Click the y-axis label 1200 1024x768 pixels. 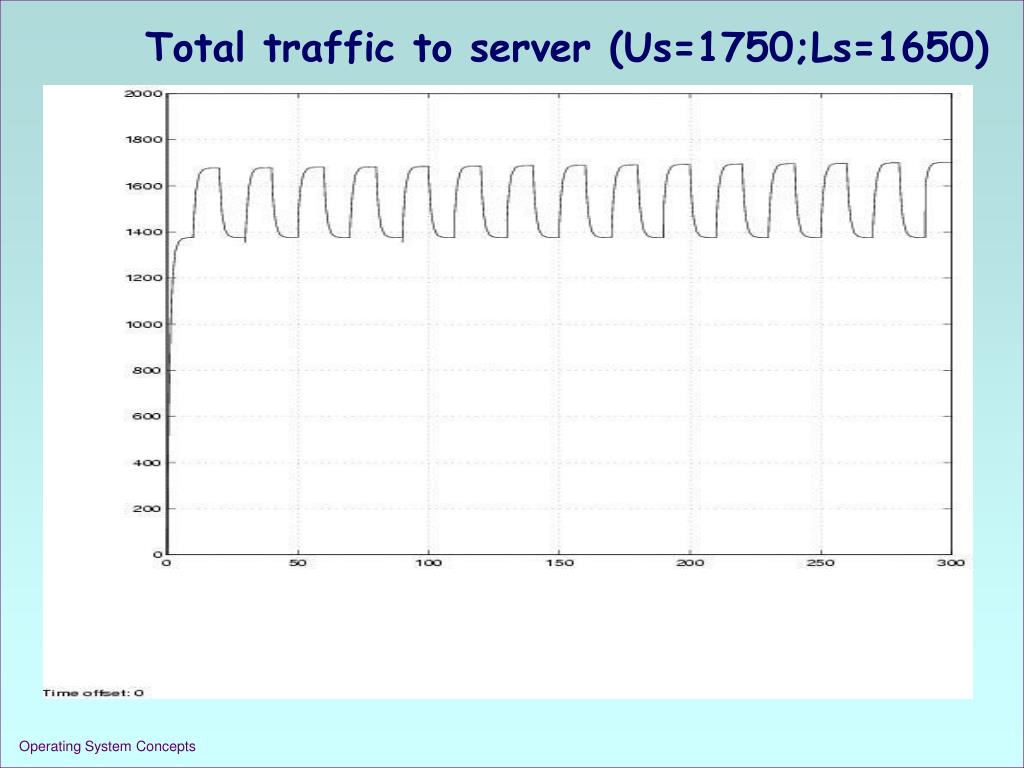point(143,278)
